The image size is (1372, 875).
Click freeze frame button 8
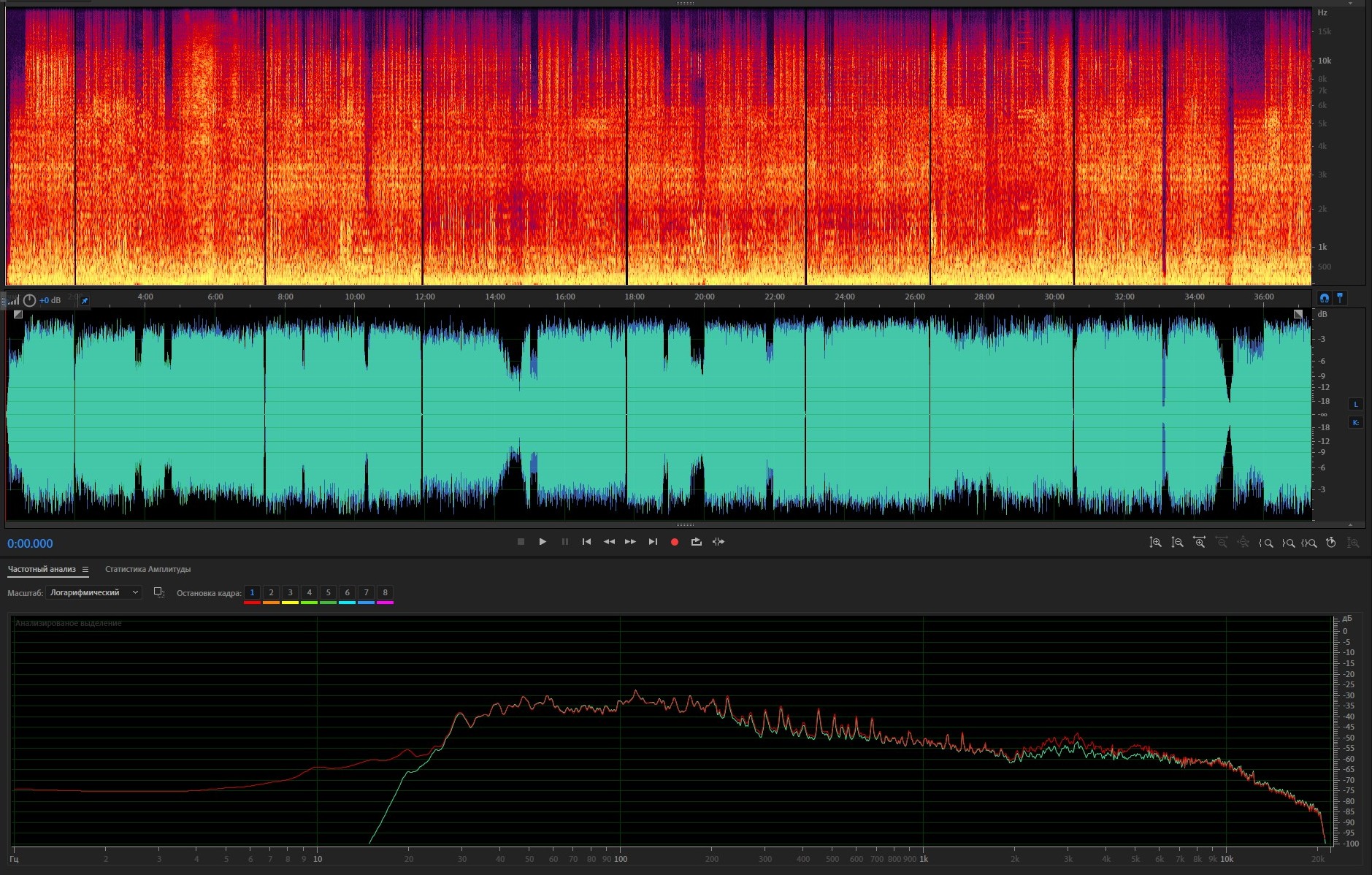pyautogui.click(x=385, y=592)
